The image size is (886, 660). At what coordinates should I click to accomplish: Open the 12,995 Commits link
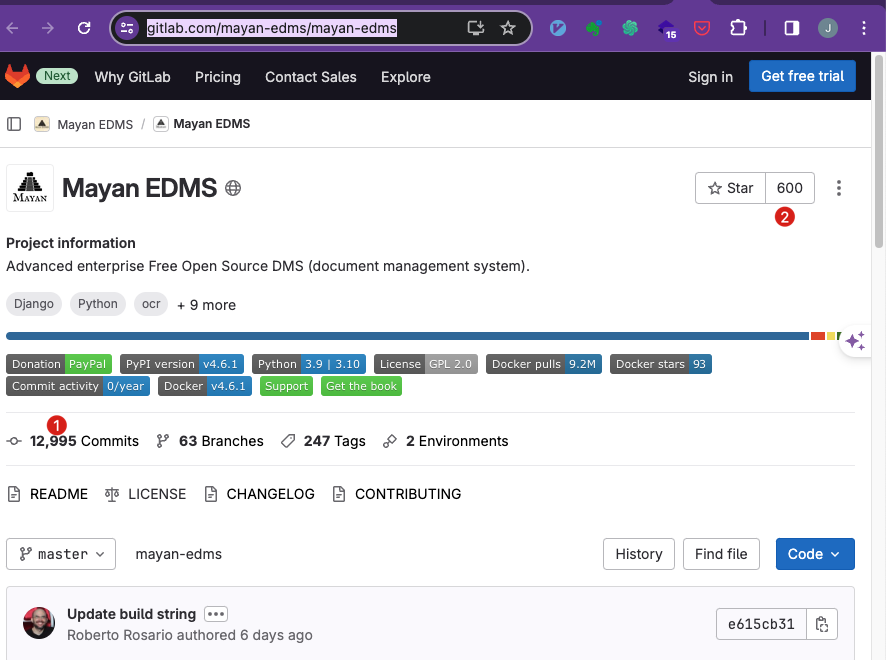point(84,441)
